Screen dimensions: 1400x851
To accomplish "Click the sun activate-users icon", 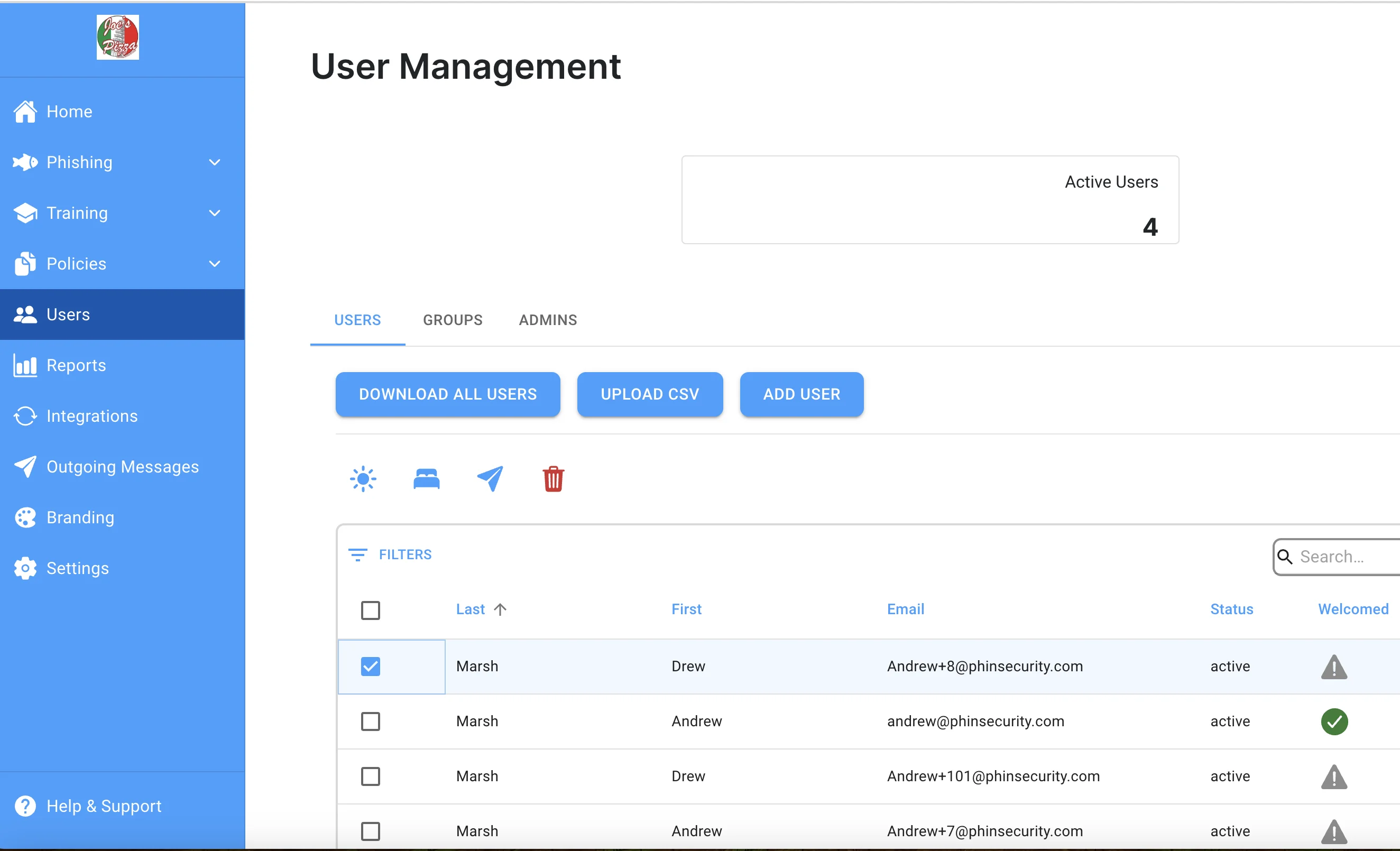I will tap(363, 479).
